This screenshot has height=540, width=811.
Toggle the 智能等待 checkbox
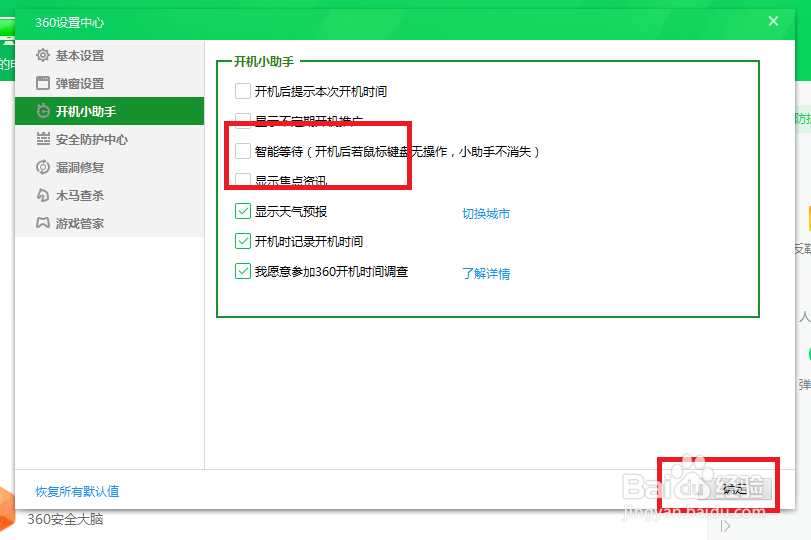(x=243, y=151)
